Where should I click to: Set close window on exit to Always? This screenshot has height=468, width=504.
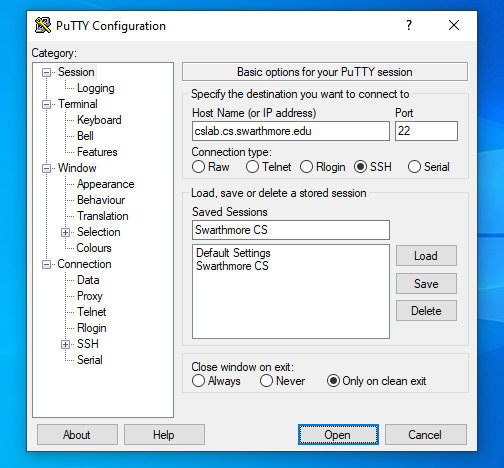(x=198, y=381)
